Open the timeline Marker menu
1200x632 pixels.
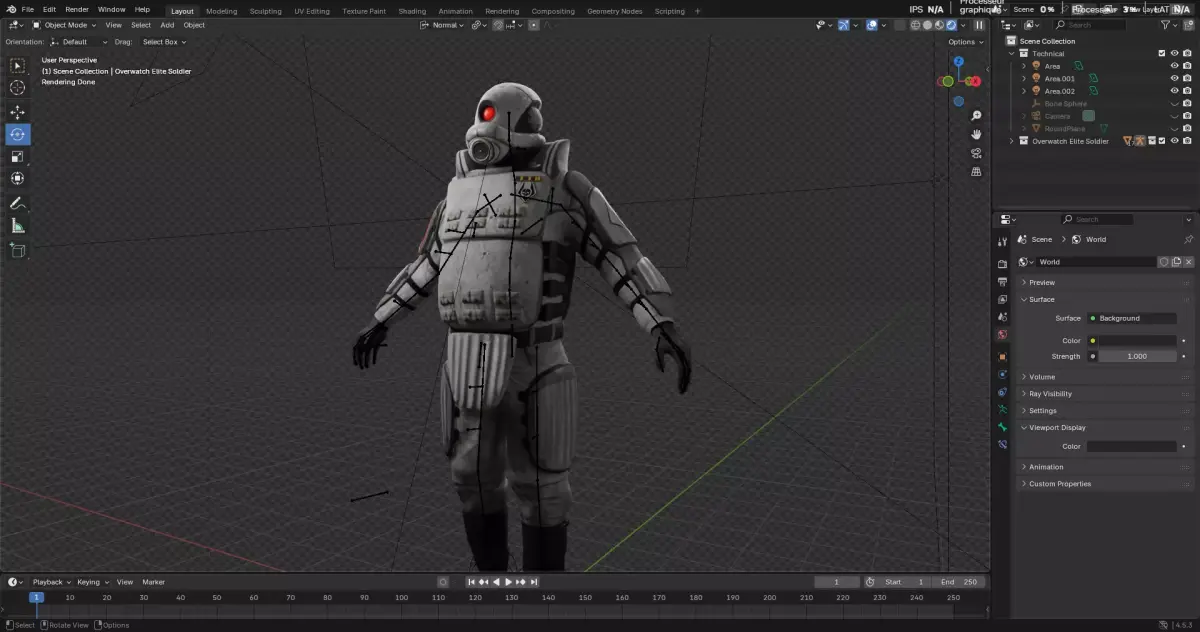coord(153,582)
